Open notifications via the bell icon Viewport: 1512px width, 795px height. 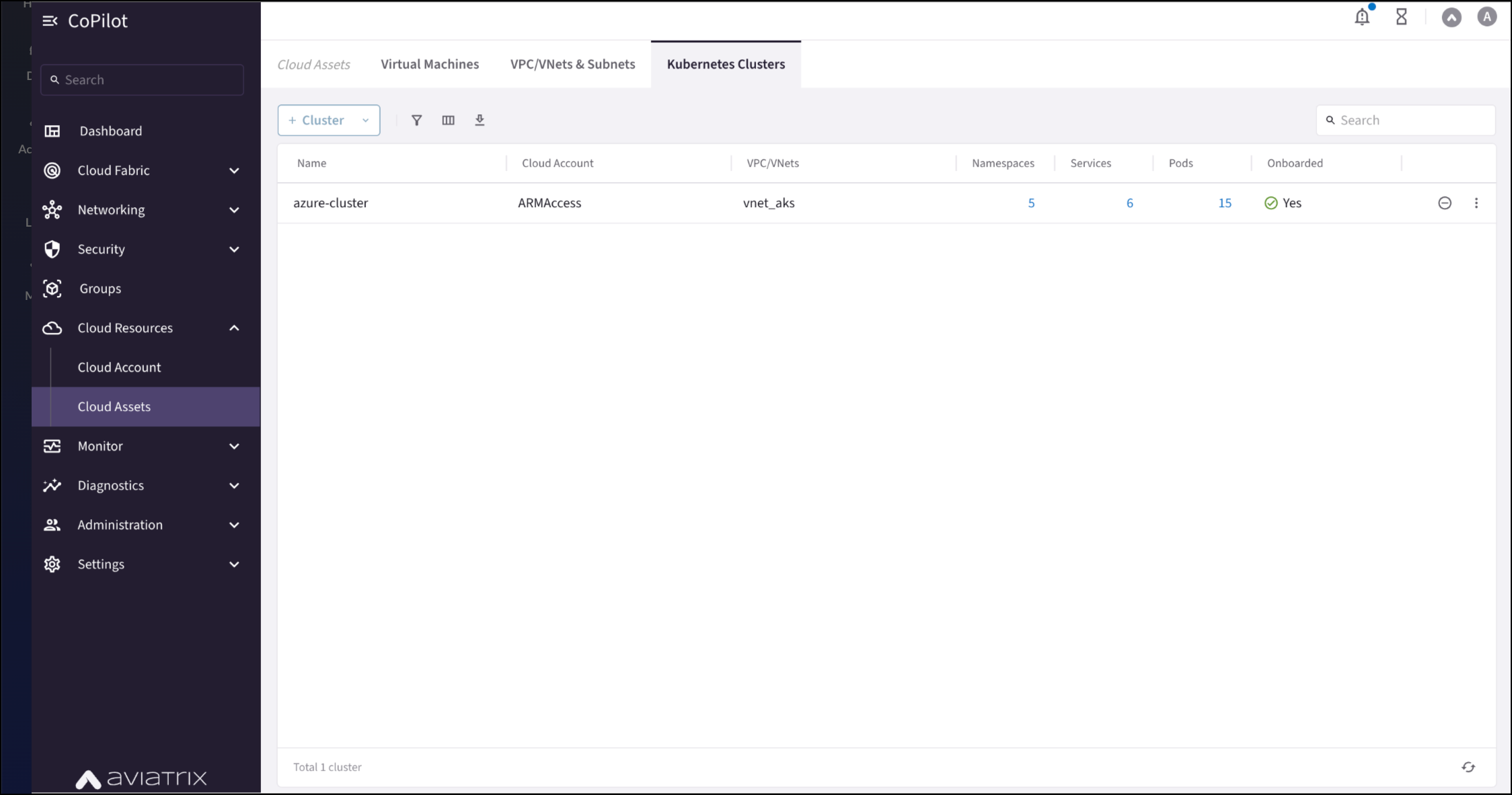[x=1362, y=17]
